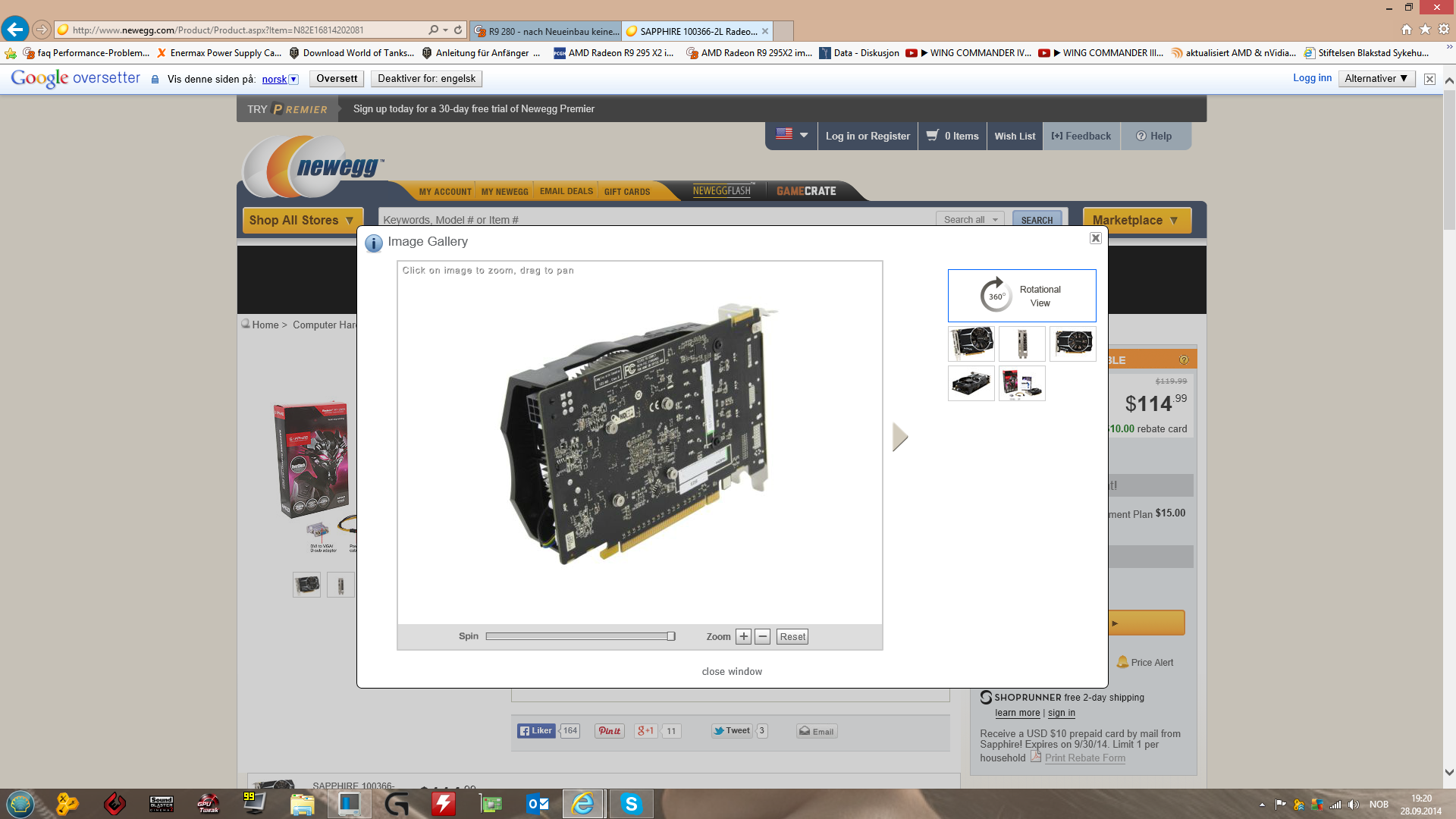This screenshot has width=1456, height=819.
Task: Open Skype from the taskbar
Action: point(631,804)
